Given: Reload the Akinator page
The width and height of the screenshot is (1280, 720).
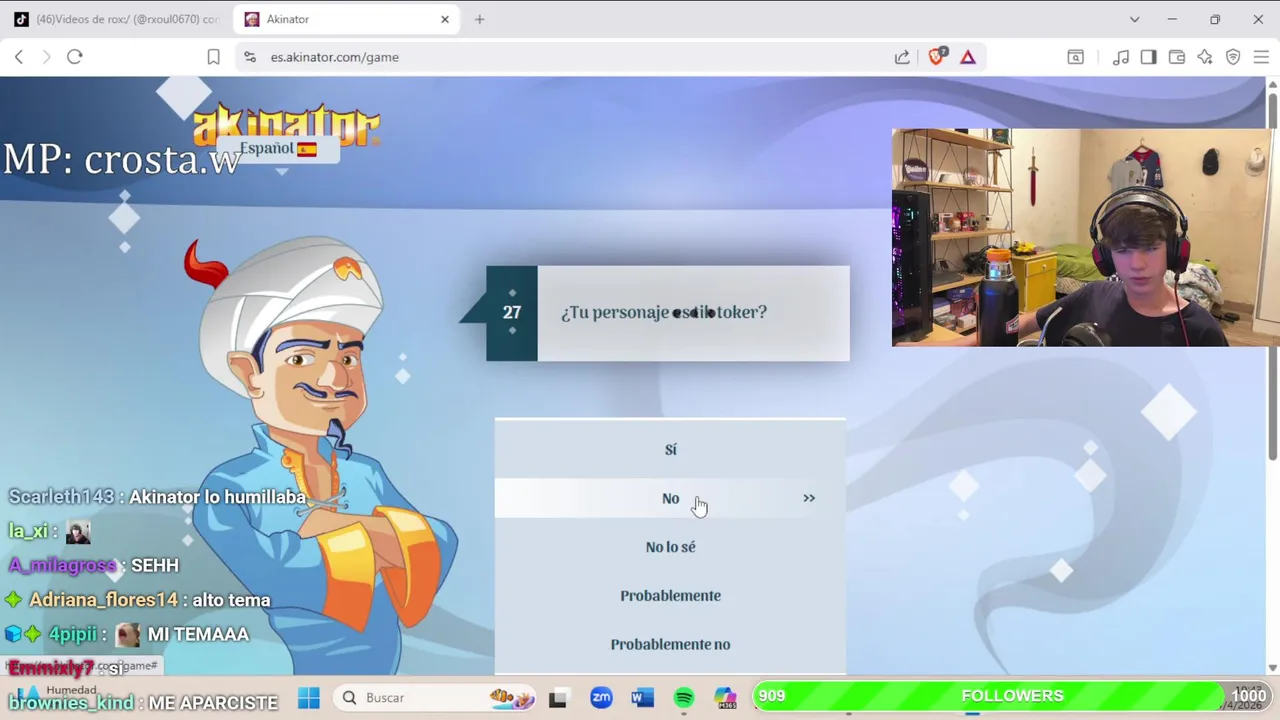Looking at the screenshot, I should [74, 57].
